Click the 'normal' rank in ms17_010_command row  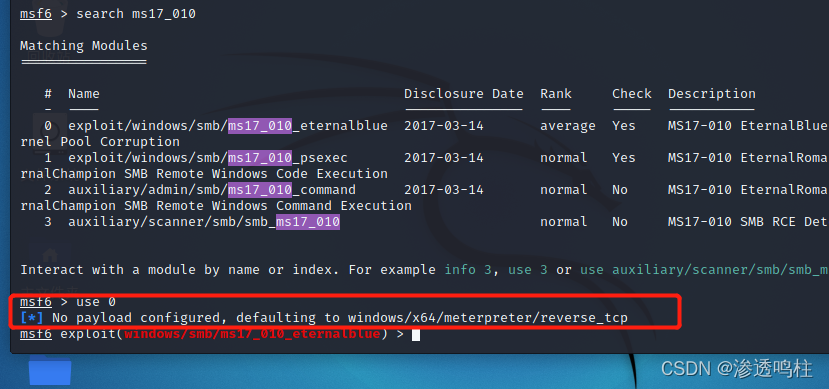pyautogui.click(x=564, y=190)
